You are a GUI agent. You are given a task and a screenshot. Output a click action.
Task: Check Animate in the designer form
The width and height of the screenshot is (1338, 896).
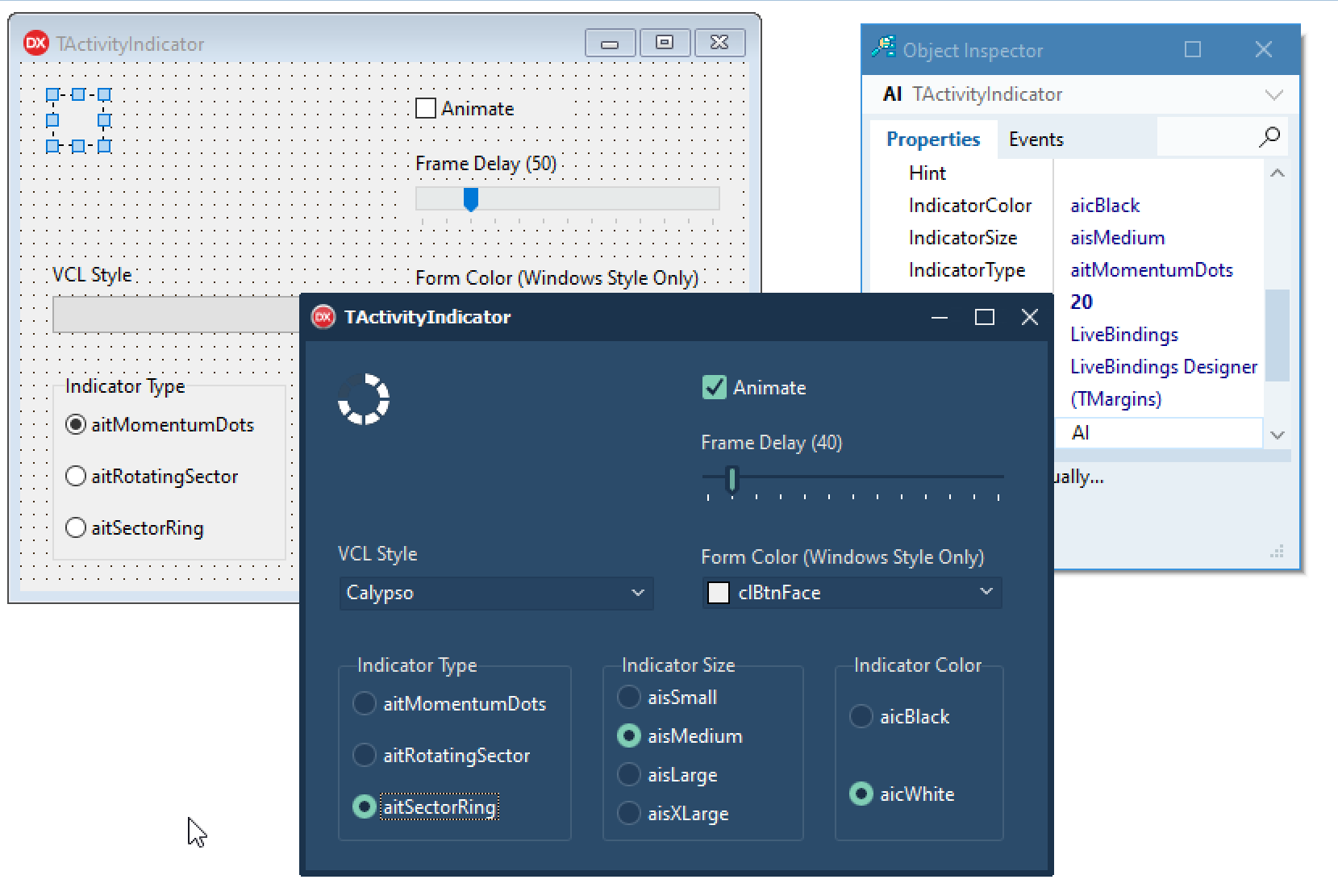click(x=426, y=108)
